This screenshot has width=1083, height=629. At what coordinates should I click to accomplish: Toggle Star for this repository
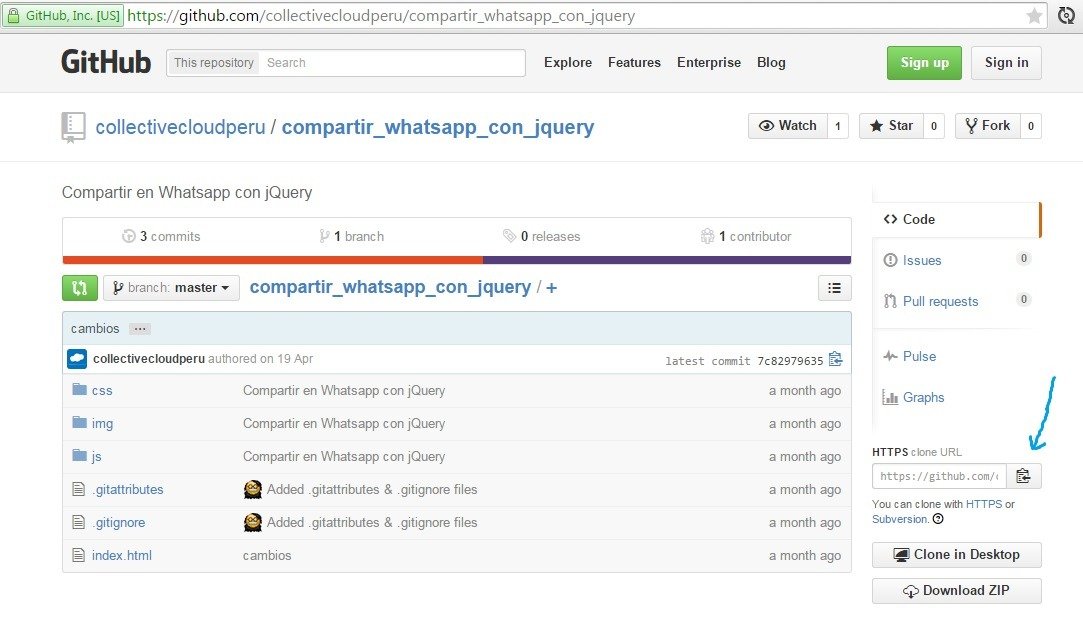[x=892, y=126]
